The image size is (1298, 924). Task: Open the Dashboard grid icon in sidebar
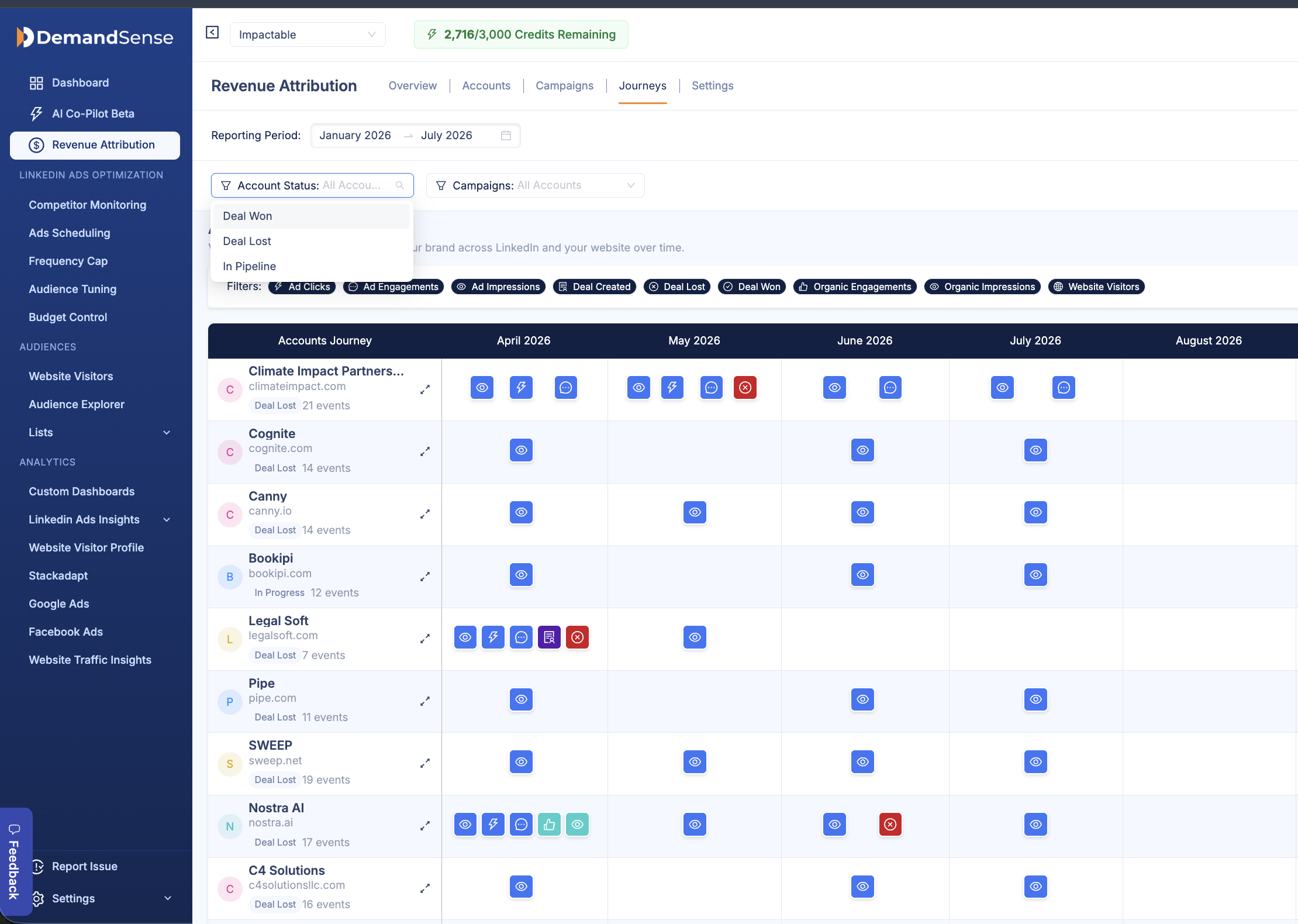[36, 83]
